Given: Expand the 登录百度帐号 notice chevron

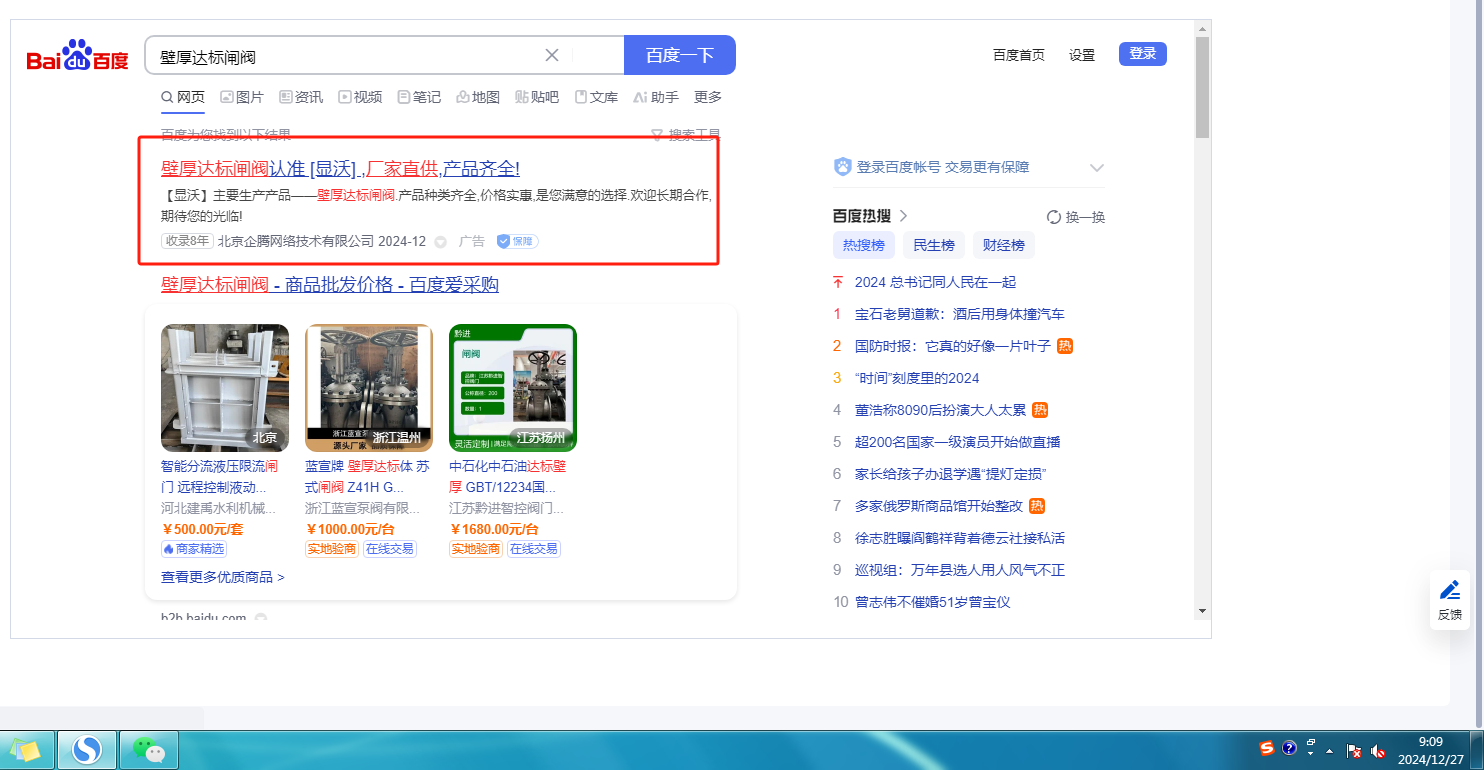Looking at the screenshot, I should (1096, 168).
